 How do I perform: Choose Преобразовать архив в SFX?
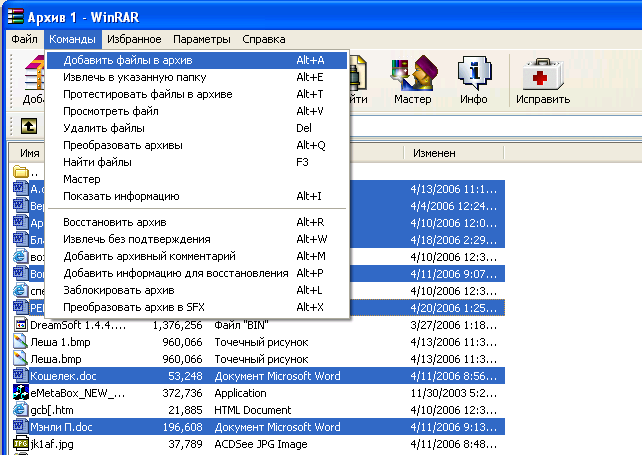pos(197,307)
